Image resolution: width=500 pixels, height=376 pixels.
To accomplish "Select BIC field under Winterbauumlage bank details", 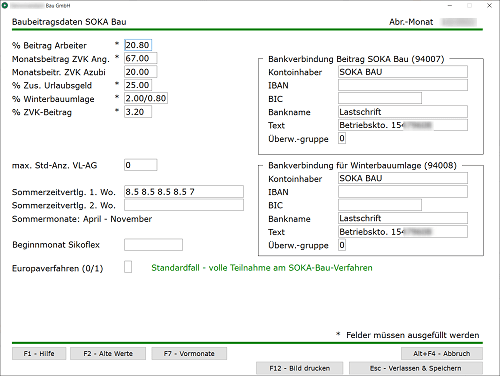I will 380,205.
